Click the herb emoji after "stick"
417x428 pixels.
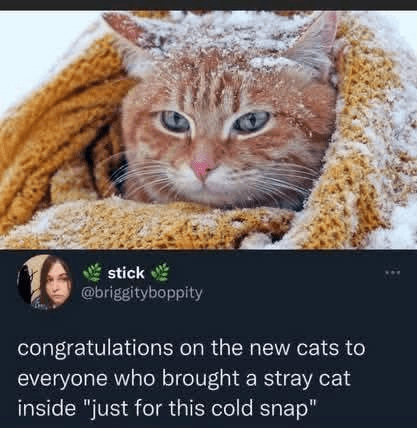(x=160, y=273)
